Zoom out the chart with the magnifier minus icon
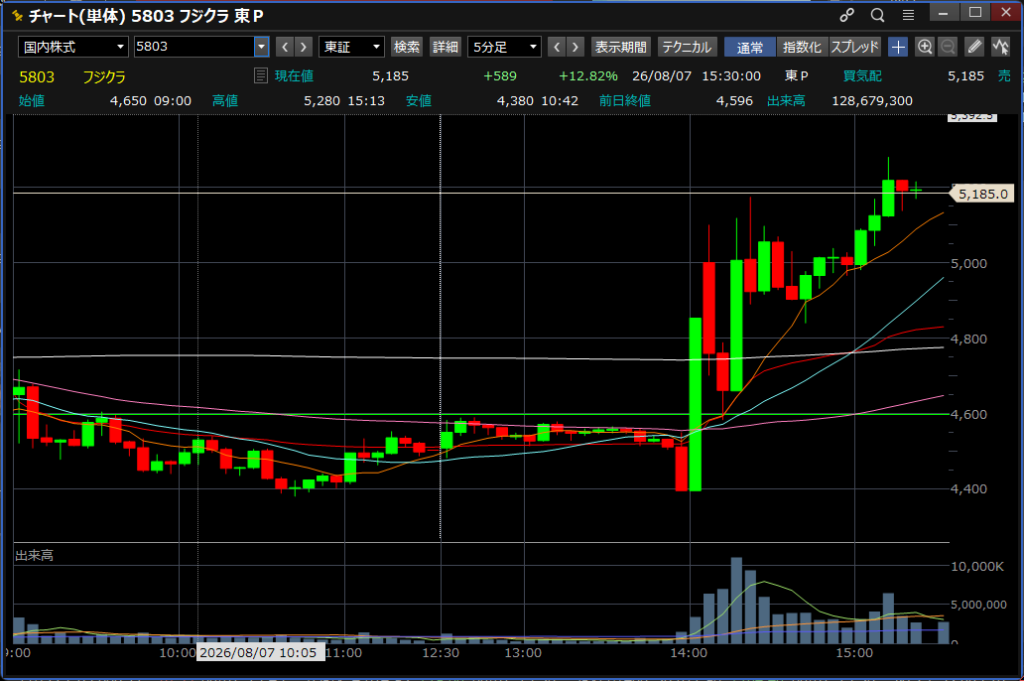Viewport: 1024px width, 681px height. pos(948,47)
